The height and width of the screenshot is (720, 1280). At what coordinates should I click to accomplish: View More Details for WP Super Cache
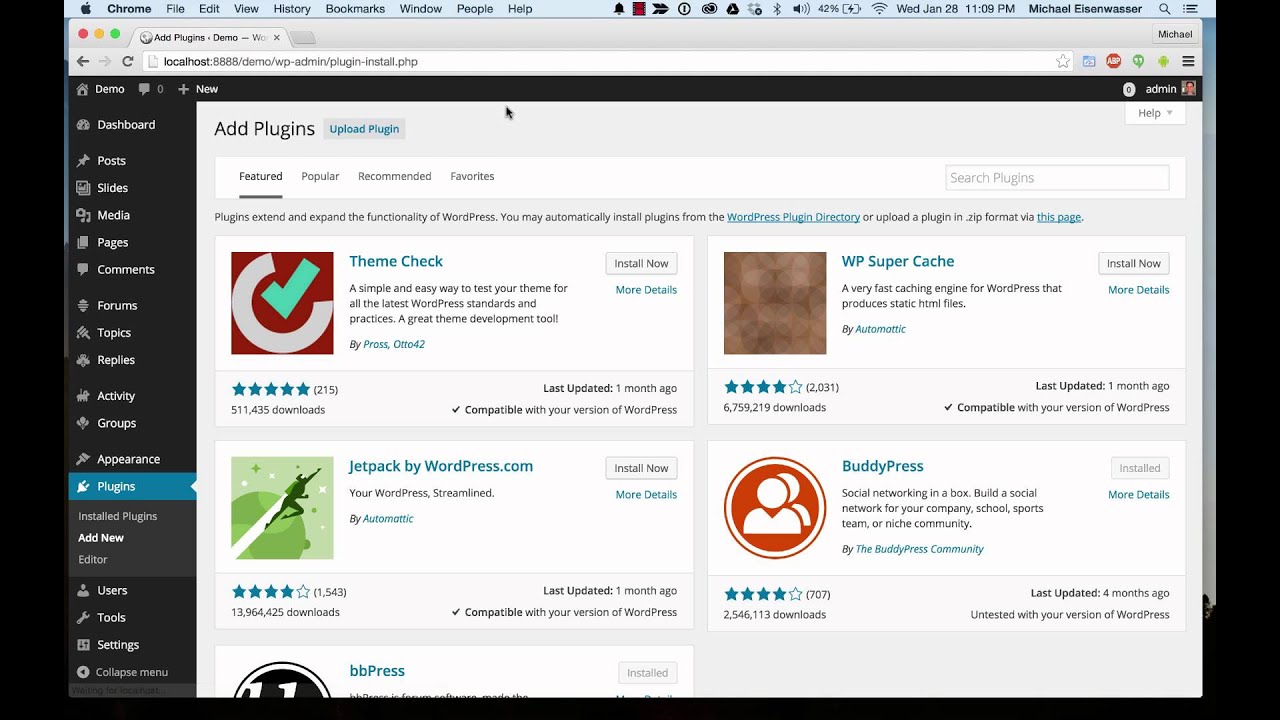(x=1138, y=290)
